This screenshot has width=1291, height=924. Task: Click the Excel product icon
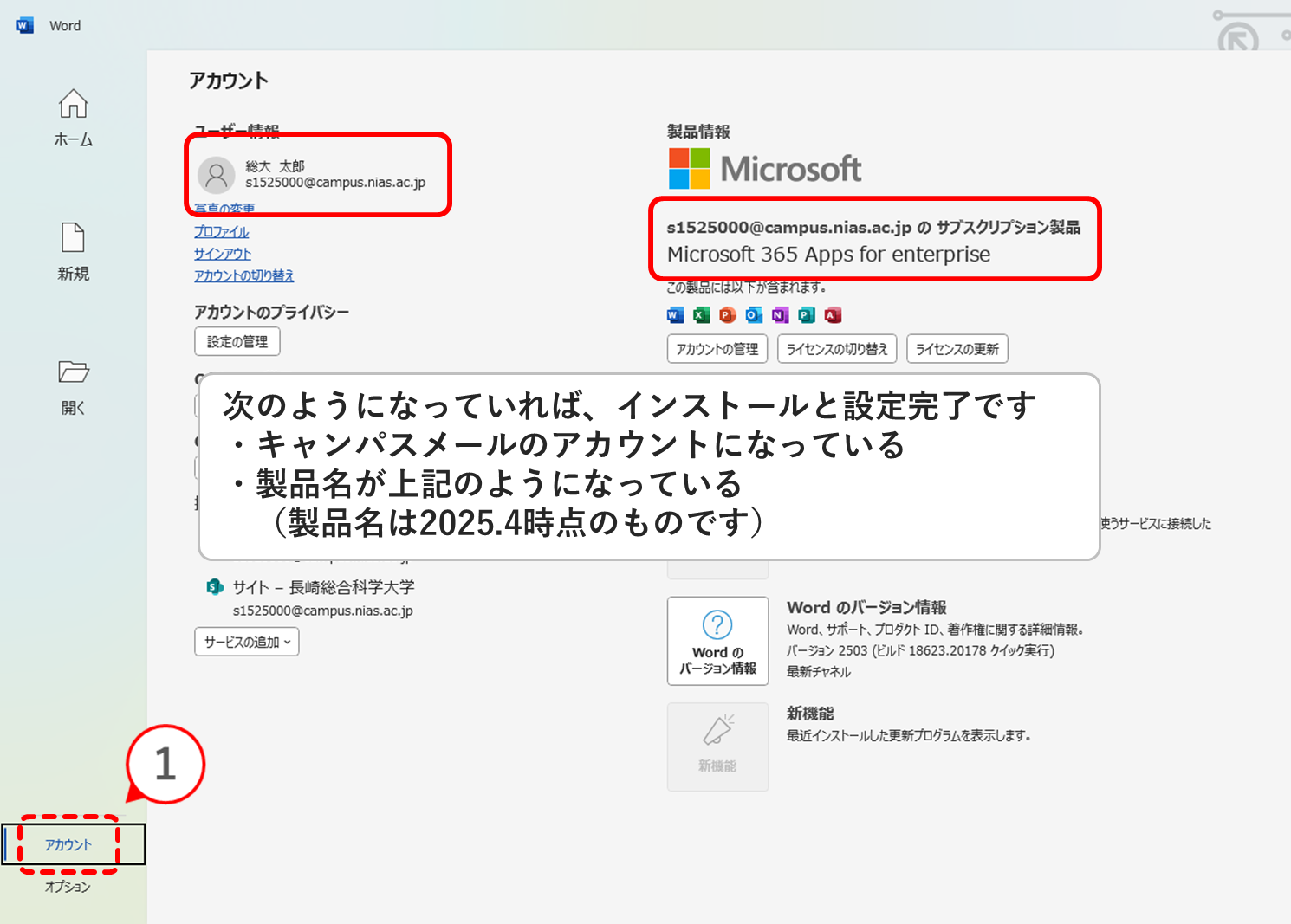702,315
